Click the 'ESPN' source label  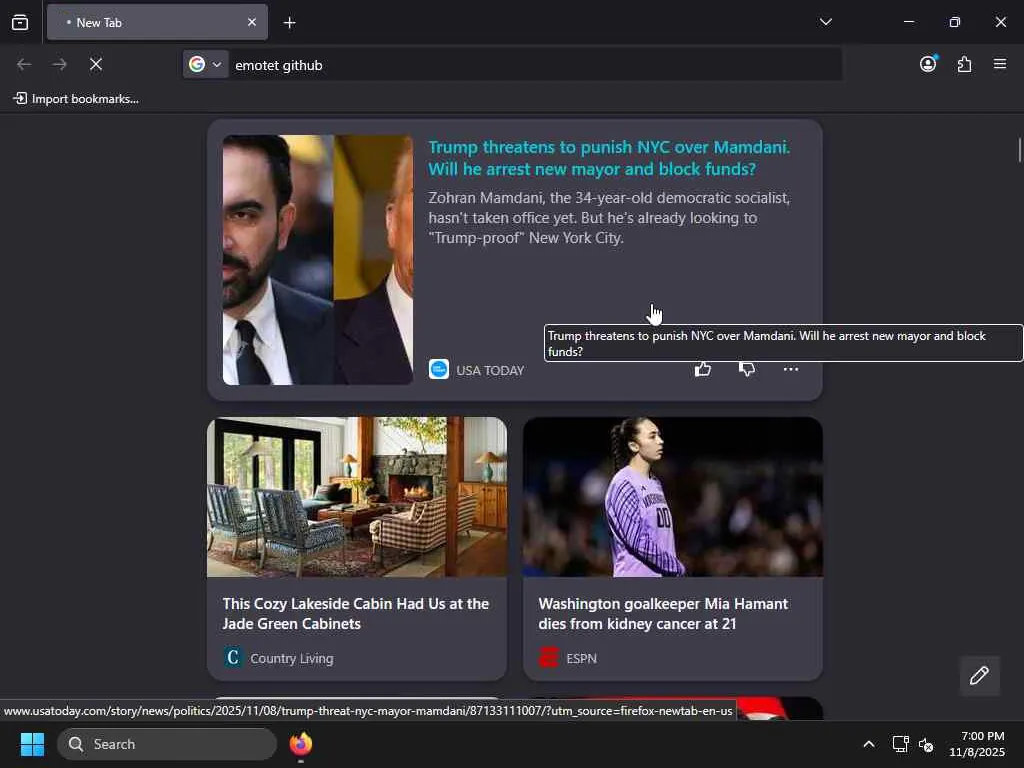(581, 658)
